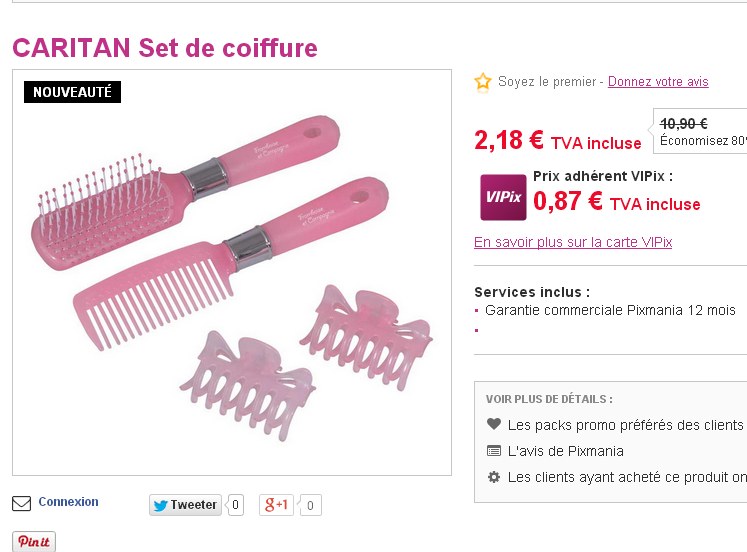Image resolution: width=747 pixels, height=552 pixels.
Task: Click the envelope email icon
Action: 21,503
